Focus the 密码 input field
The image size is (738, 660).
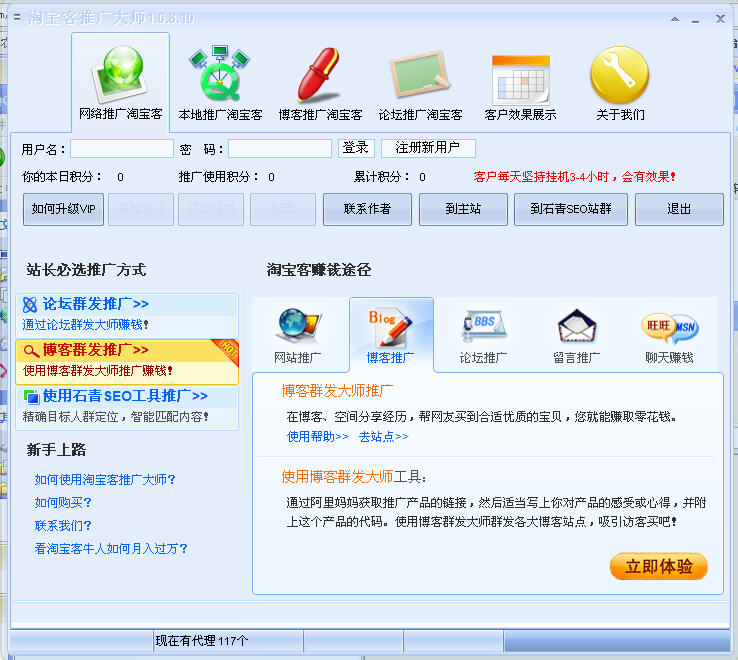[280, 148]
